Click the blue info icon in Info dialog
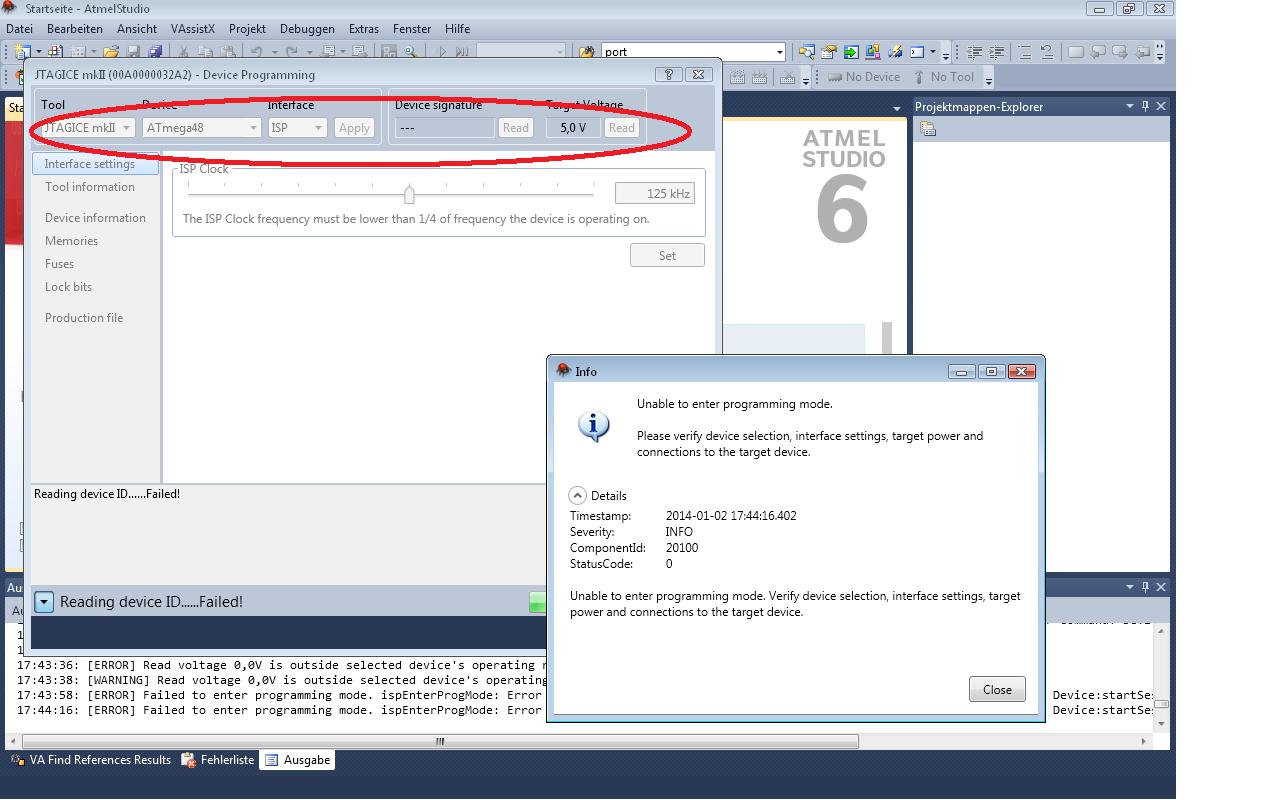Screen dimensions: 1280x800 click(x=594, y=425)
